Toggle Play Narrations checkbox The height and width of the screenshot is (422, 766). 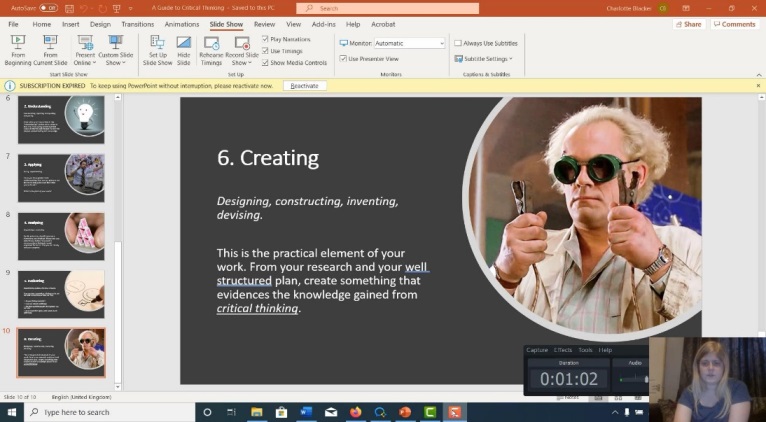pyautogui.click(x=265, y=39)
